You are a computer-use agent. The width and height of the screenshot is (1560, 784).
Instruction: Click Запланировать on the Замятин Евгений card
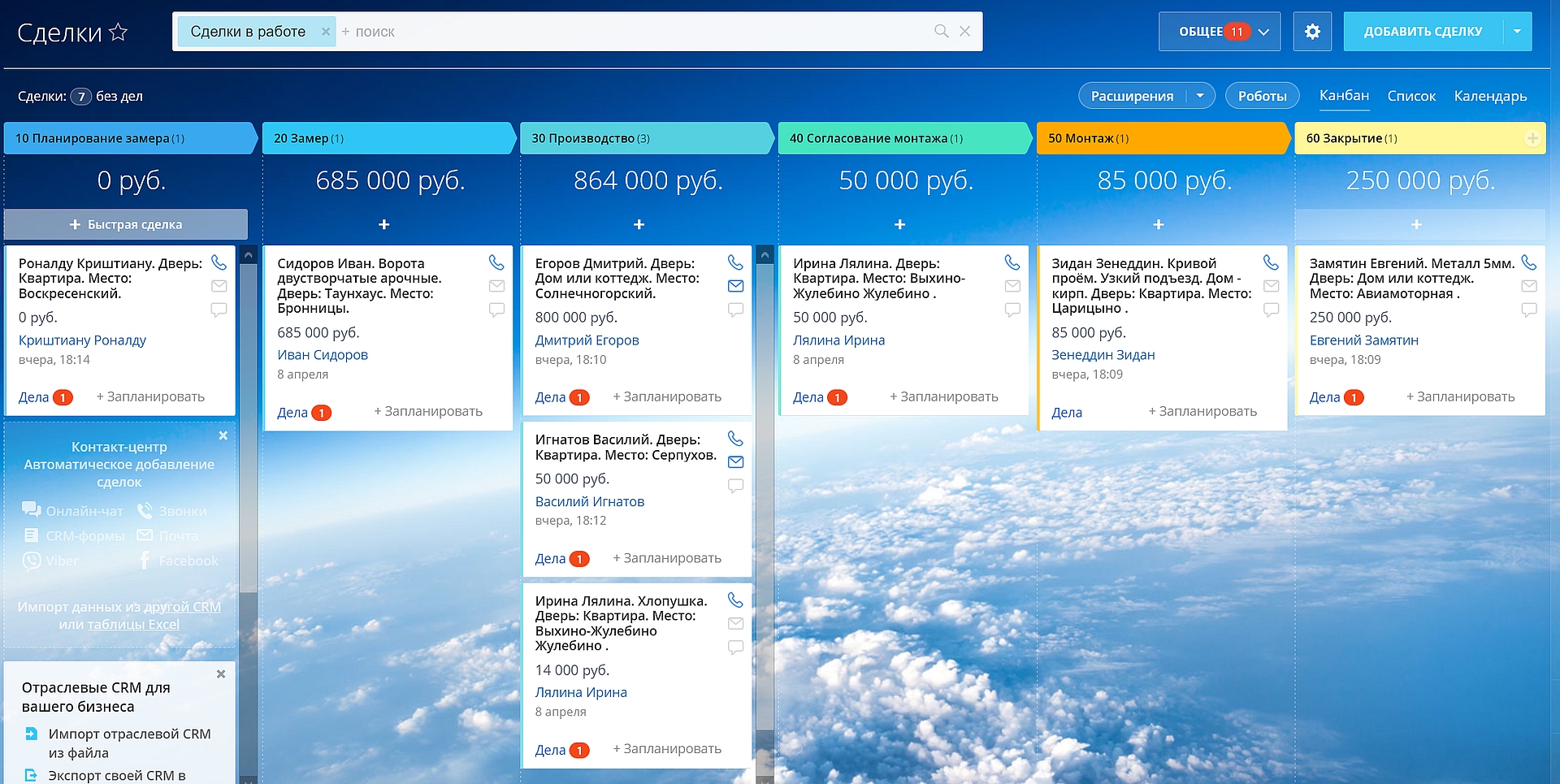[1461, 397]
